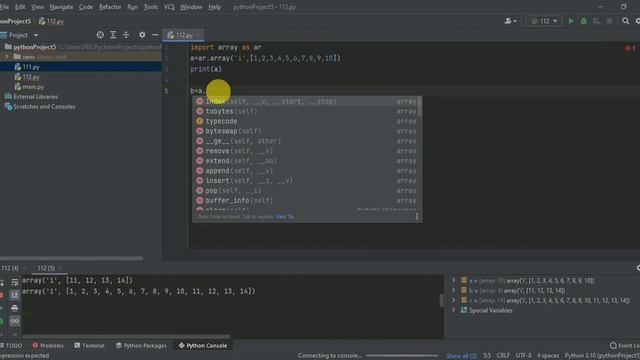Screen dimensions: 640x360
Task: Select console tab 112 (5)
Action: coord(46,268)
